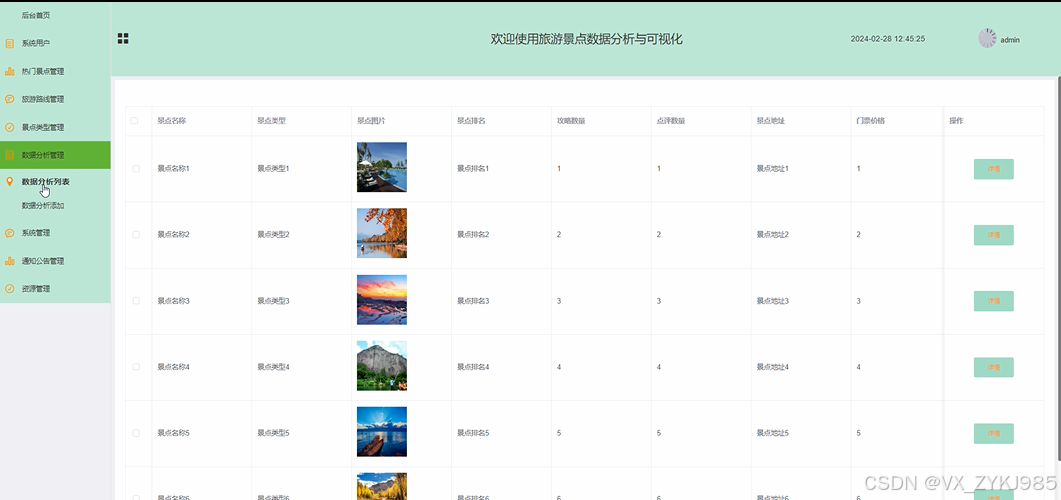Click the title 欢迎使用旅游景点数据分析与可视化
Screen dimensions: 1061x500
tap(587, 39)
